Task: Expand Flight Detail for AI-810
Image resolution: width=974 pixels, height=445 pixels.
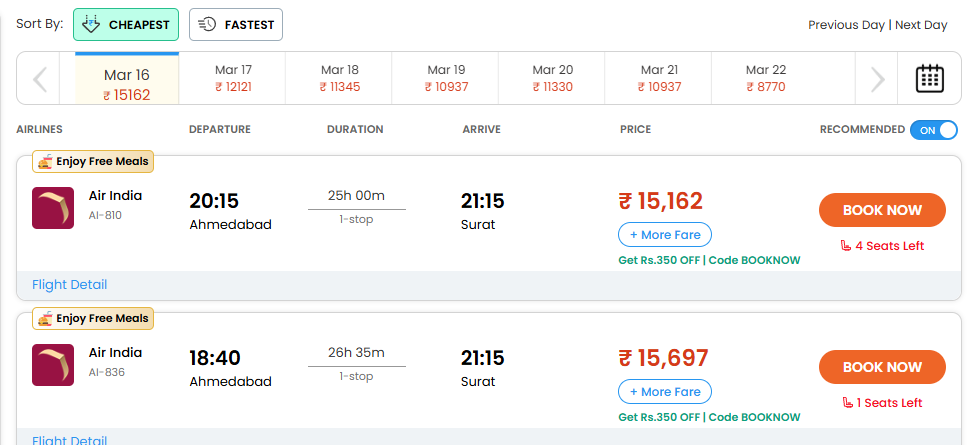Action: coord(69,285)
